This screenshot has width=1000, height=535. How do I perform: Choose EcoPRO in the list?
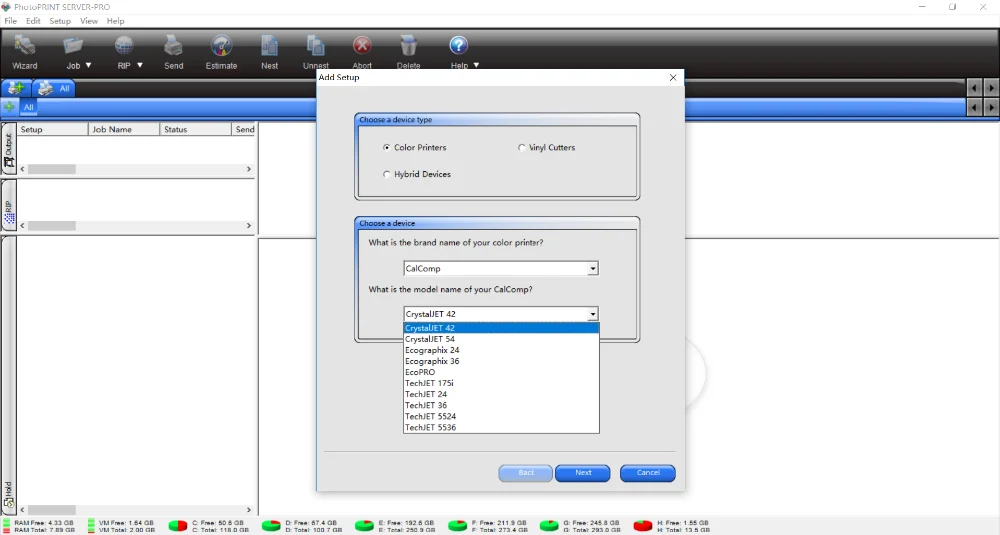(501, 372)
